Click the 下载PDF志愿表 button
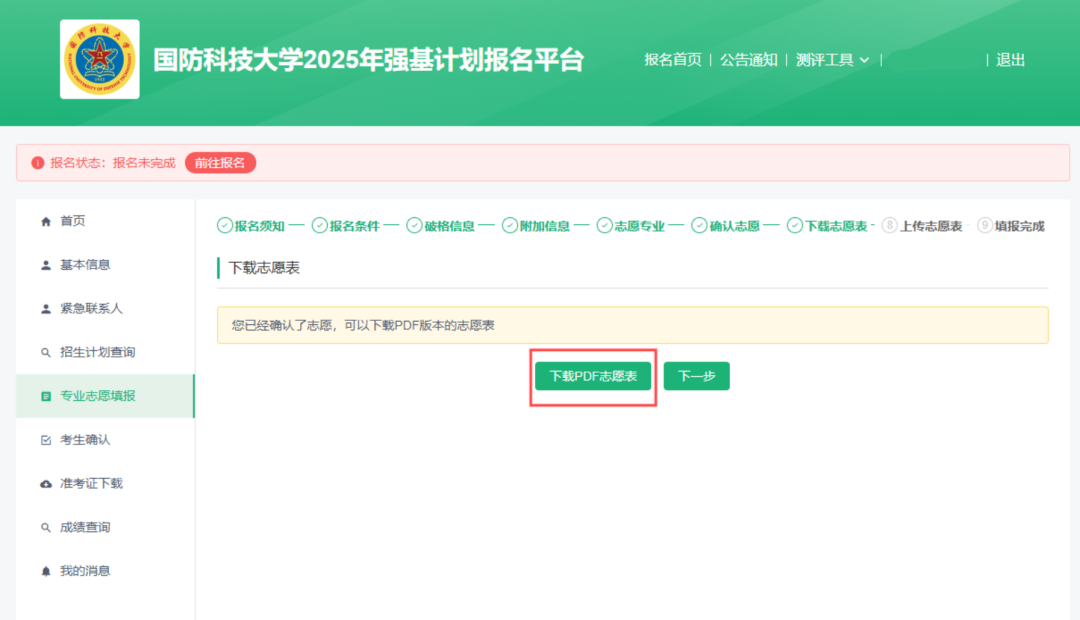The width and height of the screenshot is (1080, 620). coord(593,376)
